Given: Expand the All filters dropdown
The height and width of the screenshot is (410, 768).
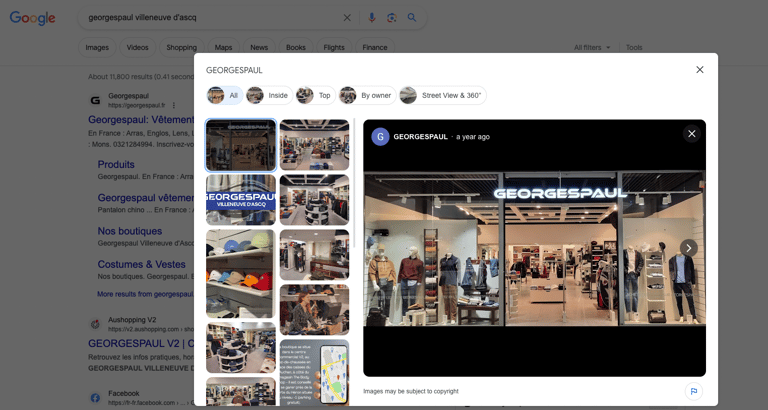Looking at the screenshot, I should [x=592, y=48].
